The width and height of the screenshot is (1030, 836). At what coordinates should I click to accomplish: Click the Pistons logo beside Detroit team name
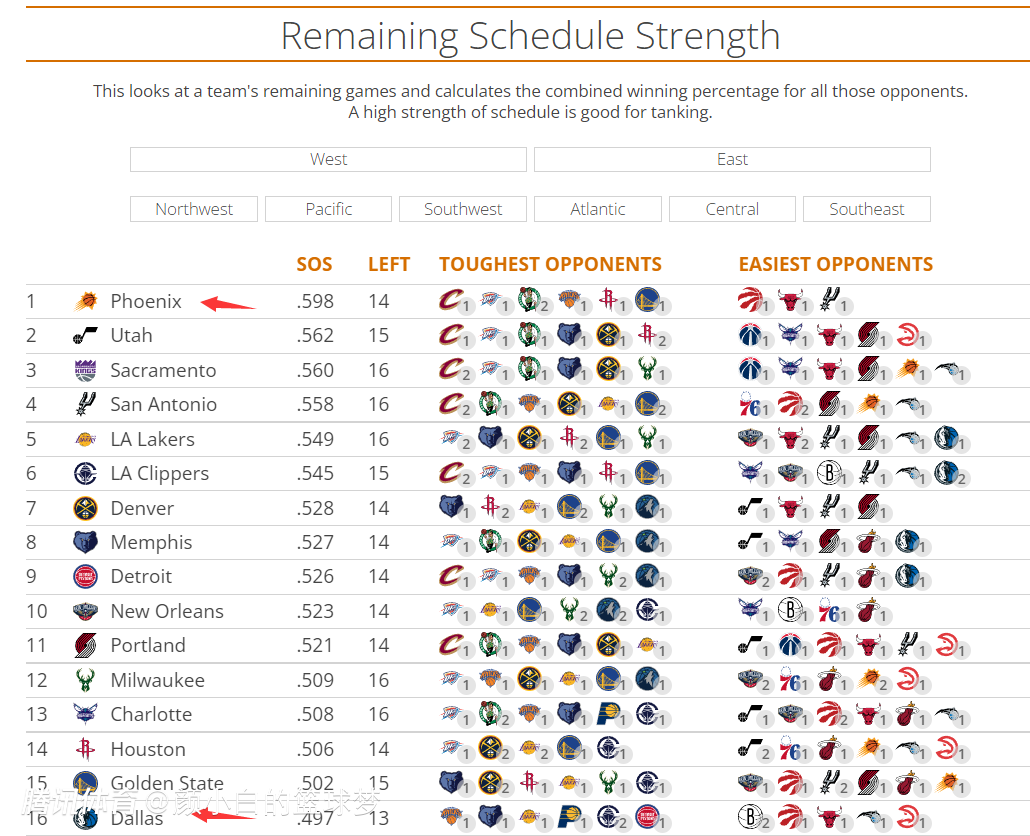click(x=86, y=577)
